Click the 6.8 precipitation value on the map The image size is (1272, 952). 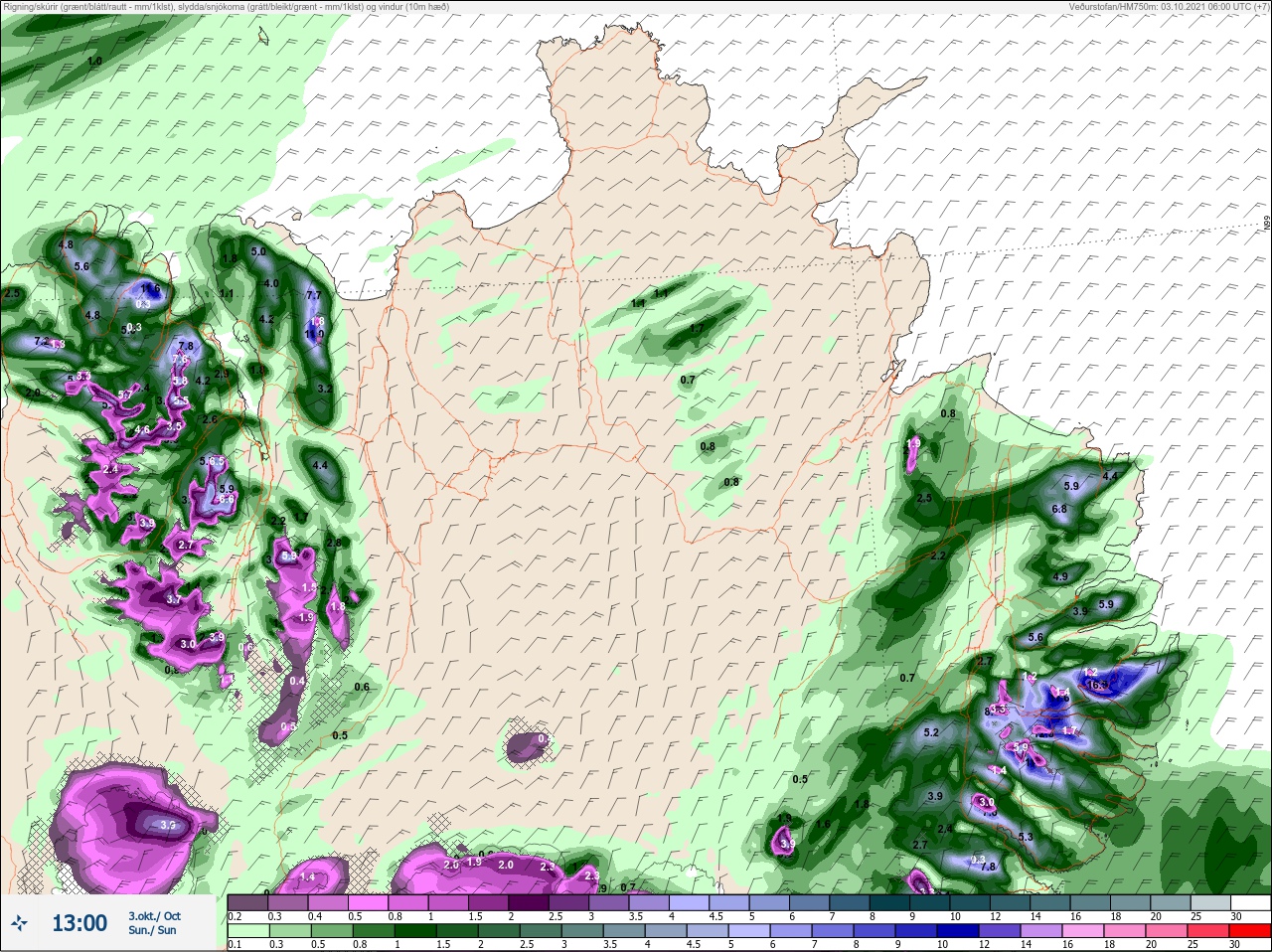(1059, 509)
